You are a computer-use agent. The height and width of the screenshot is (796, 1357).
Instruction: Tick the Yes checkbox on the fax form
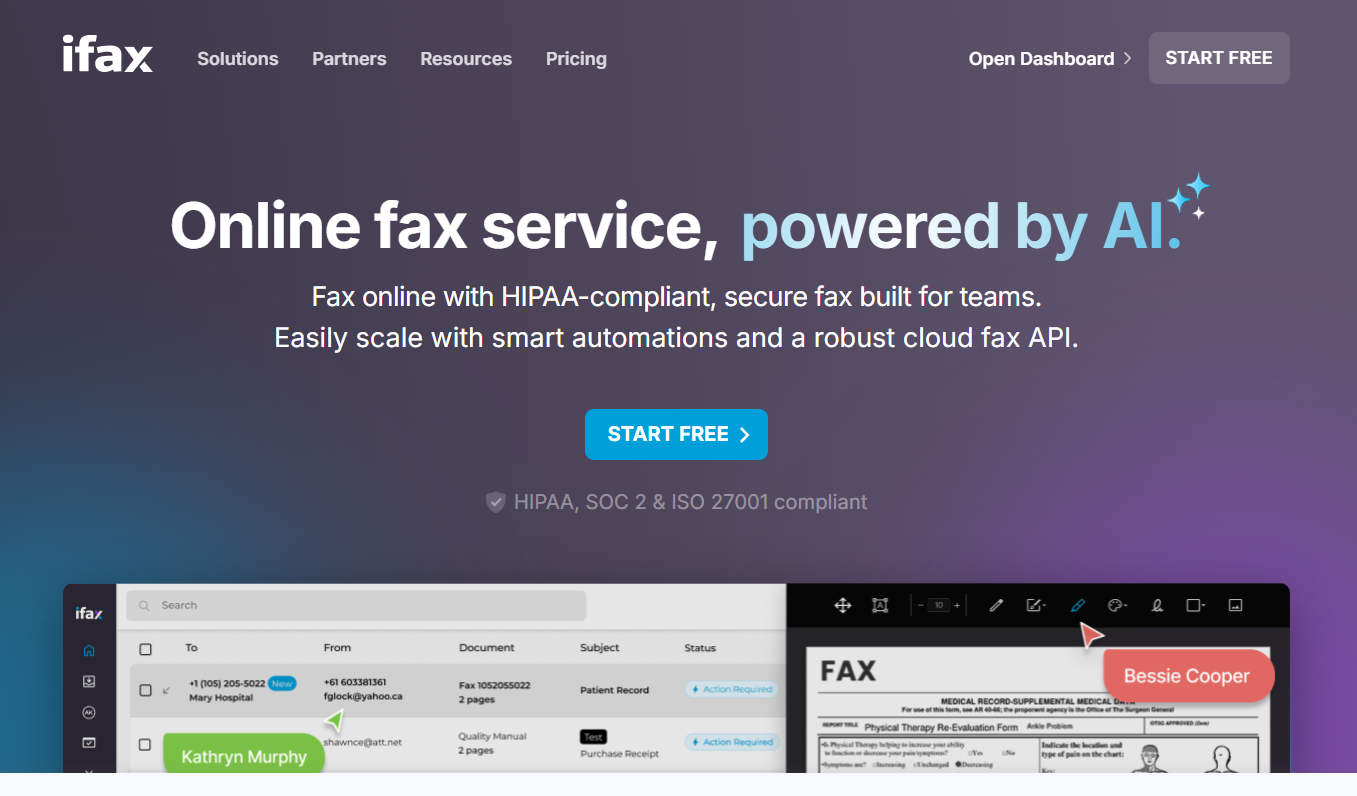coord(972,752)
